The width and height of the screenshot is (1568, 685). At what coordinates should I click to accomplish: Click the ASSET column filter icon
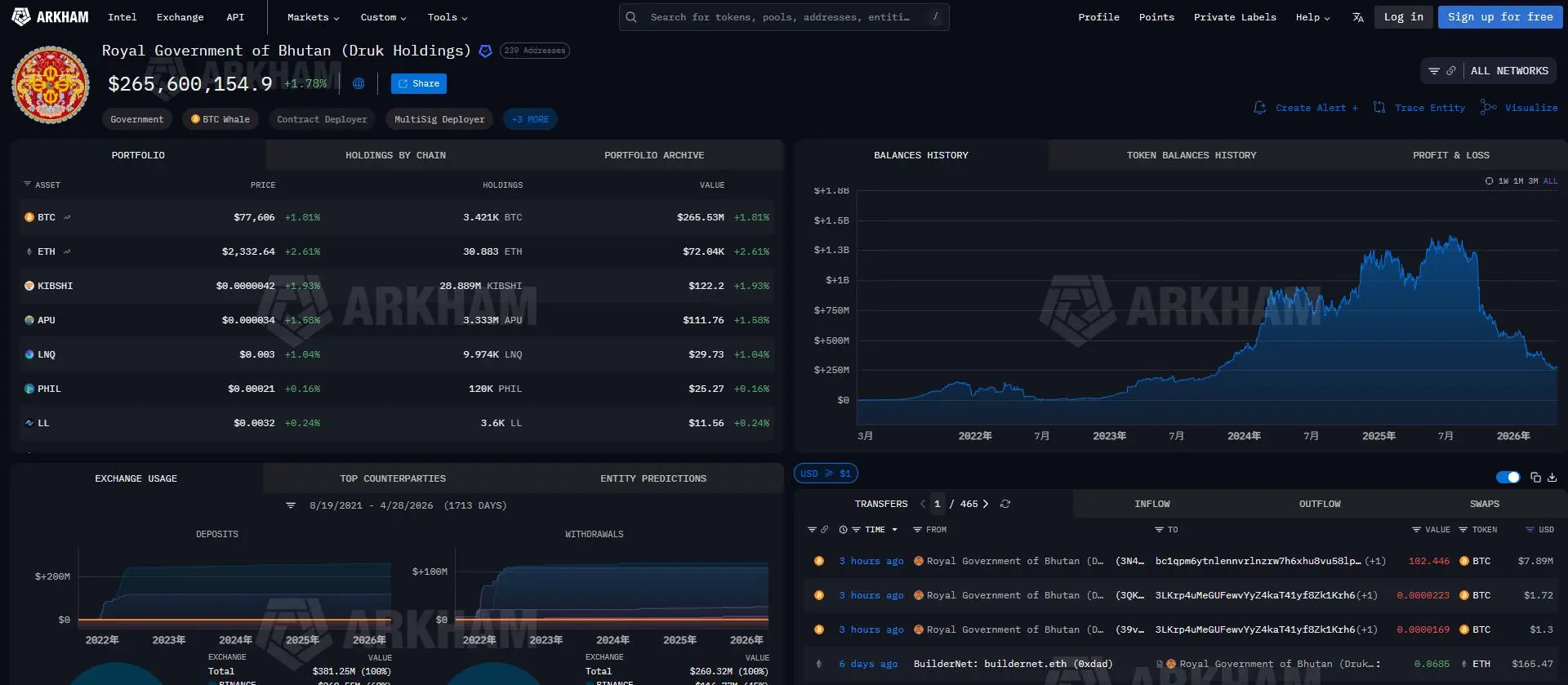27,185
